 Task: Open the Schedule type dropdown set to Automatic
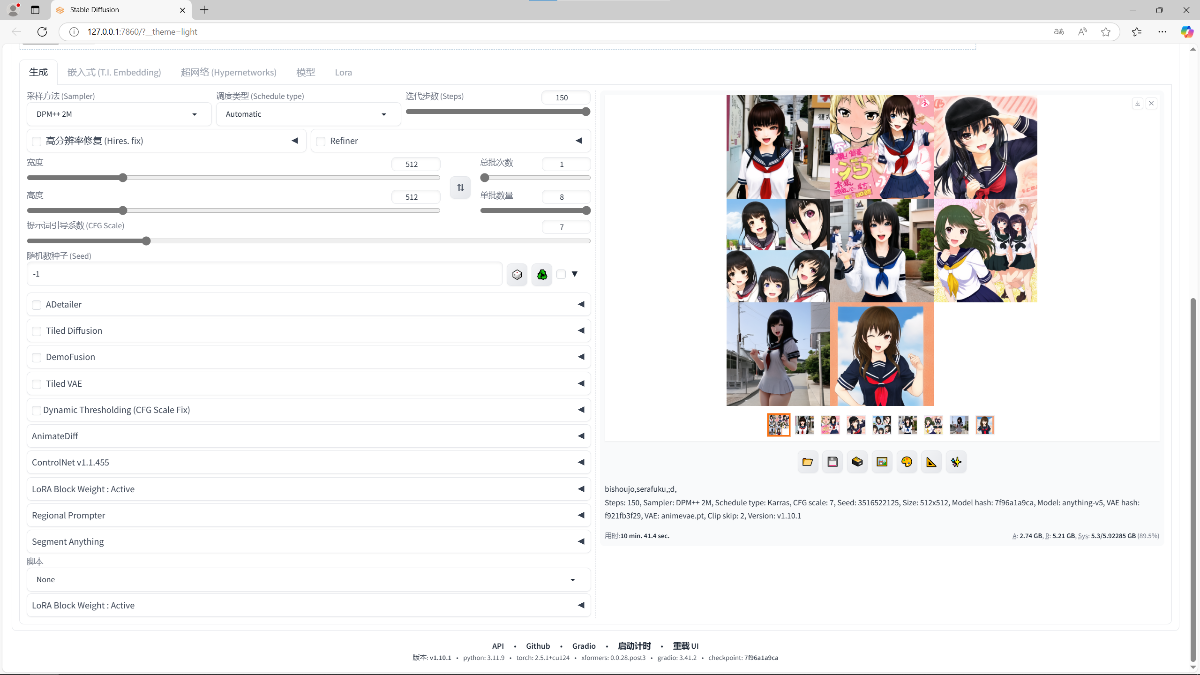pos(308,114)
